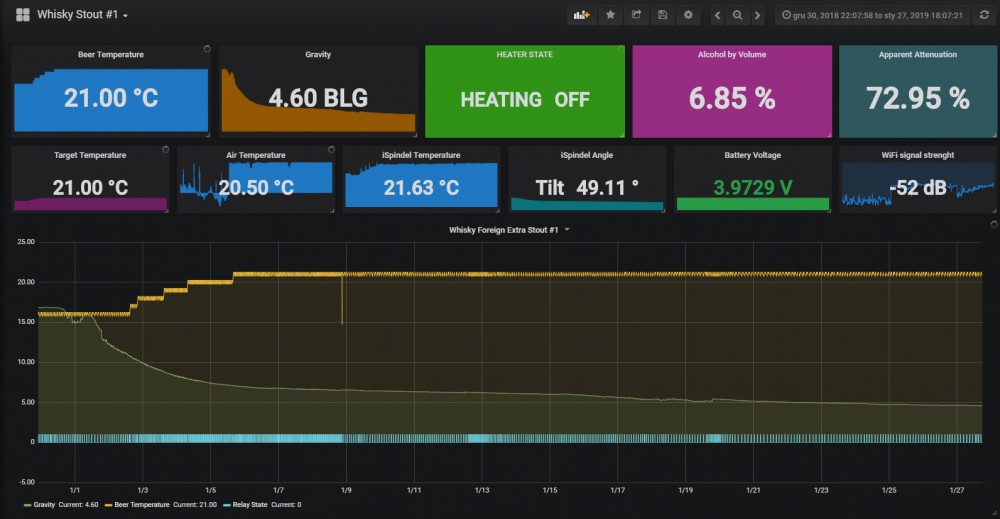1000x519 pixels.
Task: Click the Add panel icon
Action: point(580,15)
